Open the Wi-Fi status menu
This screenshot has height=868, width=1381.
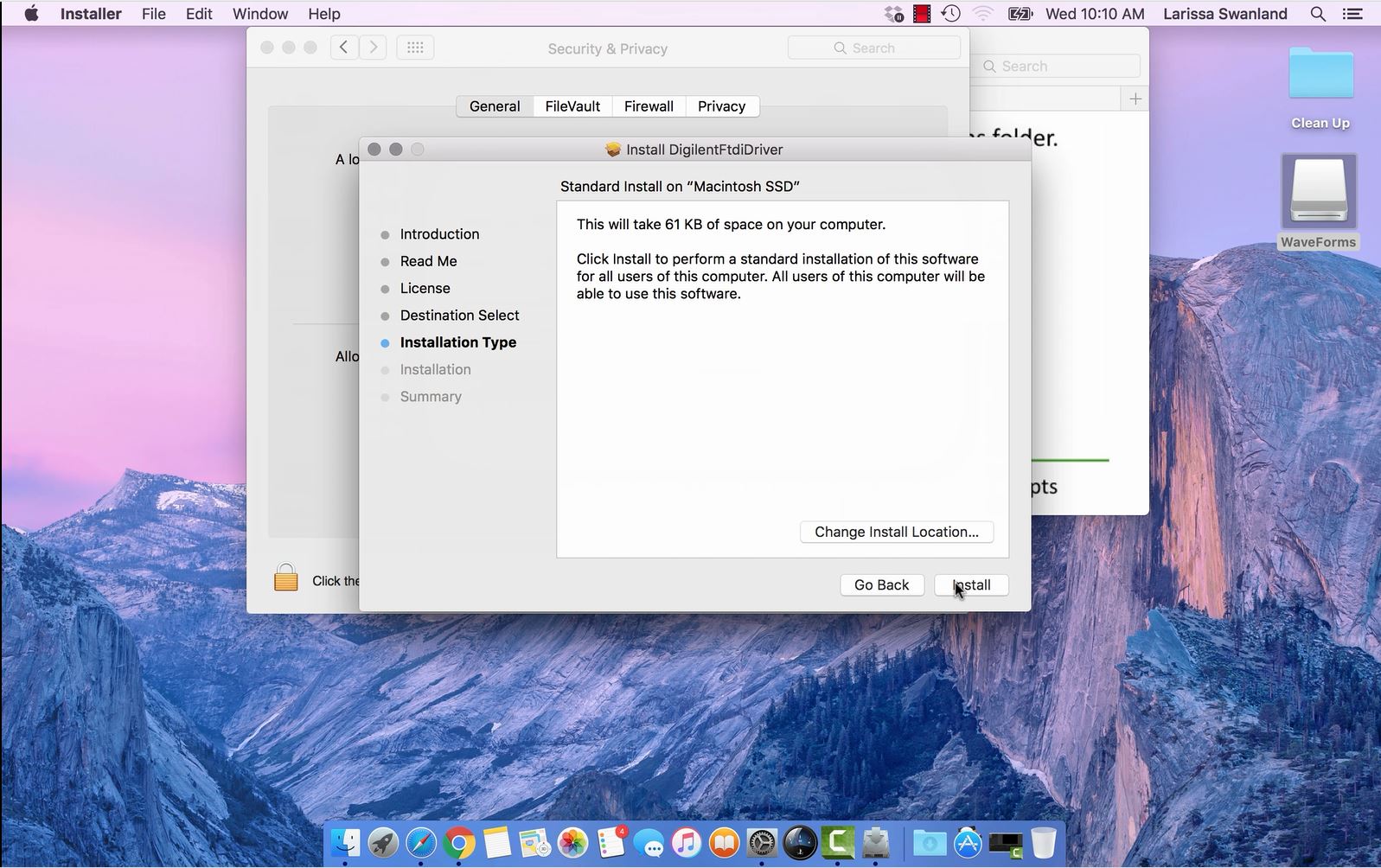pyautogui.click(x=983, y=14)
